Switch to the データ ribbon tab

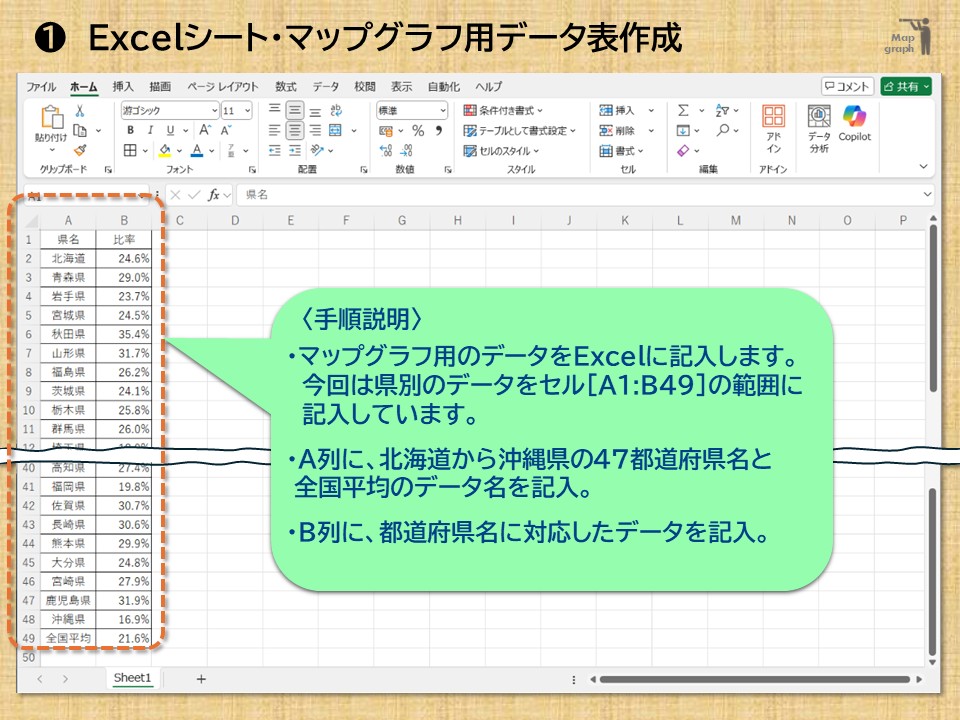[326, 87]
